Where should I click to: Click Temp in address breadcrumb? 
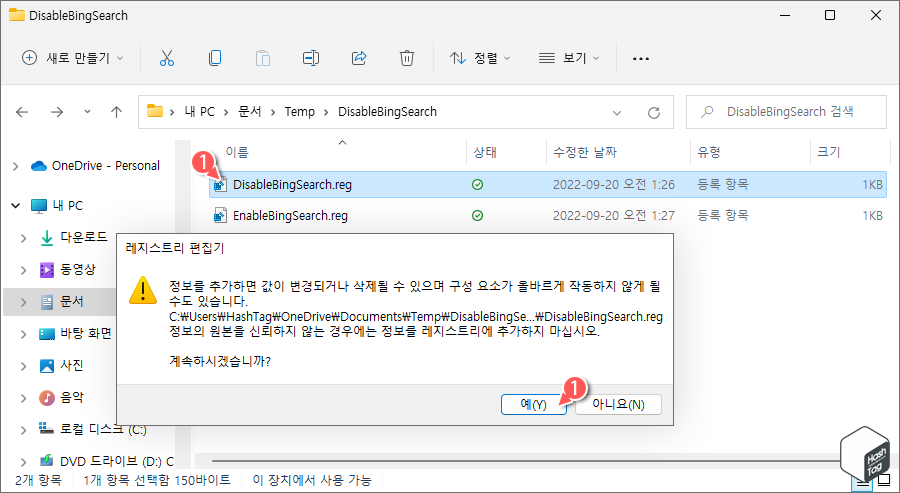pyautogui.click(x=300, y=112)
